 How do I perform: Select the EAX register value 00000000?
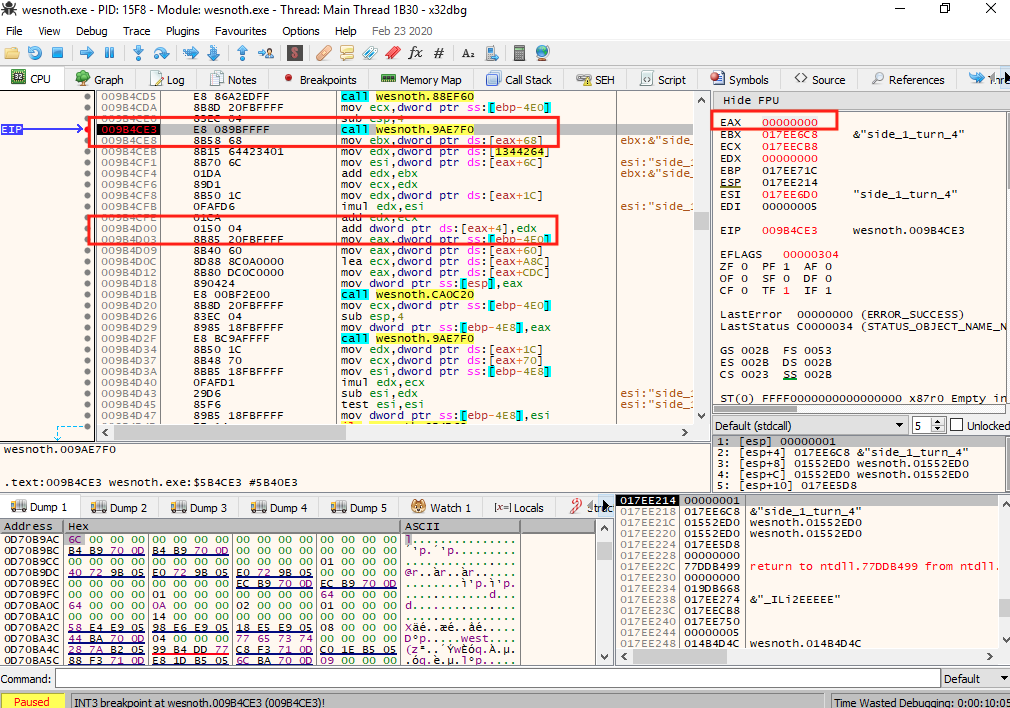[x=790, y=122]
